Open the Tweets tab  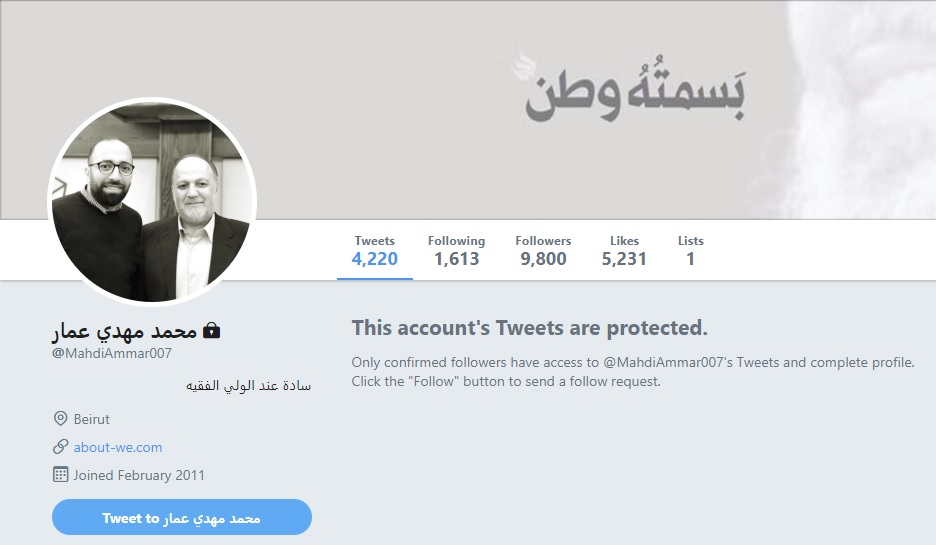375,250
